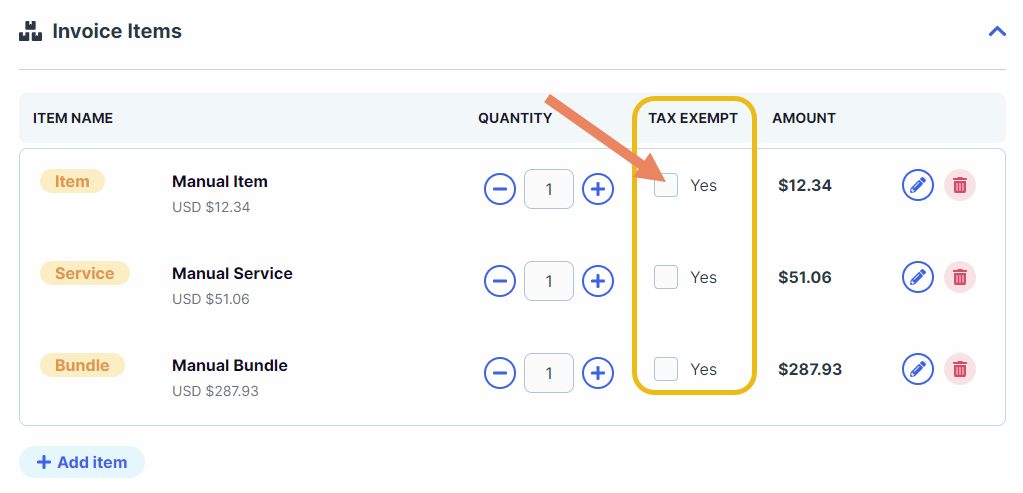Screen dimensions: 1023x493
Task: Delete the Manual Service row
Action: click(960, 277)
